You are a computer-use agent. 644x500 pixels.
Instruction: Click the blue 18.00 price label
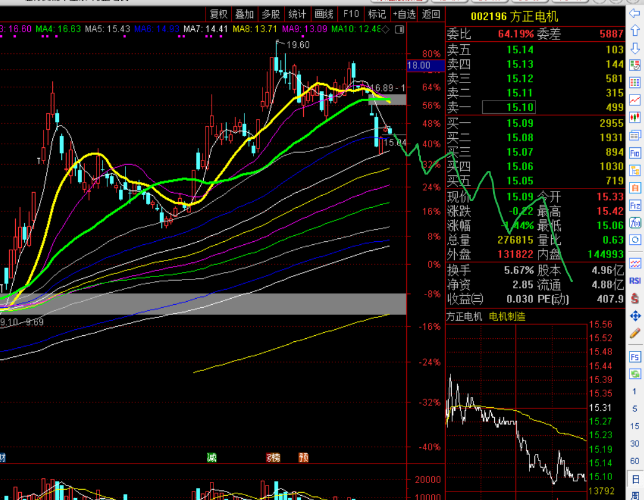point(426,65)
